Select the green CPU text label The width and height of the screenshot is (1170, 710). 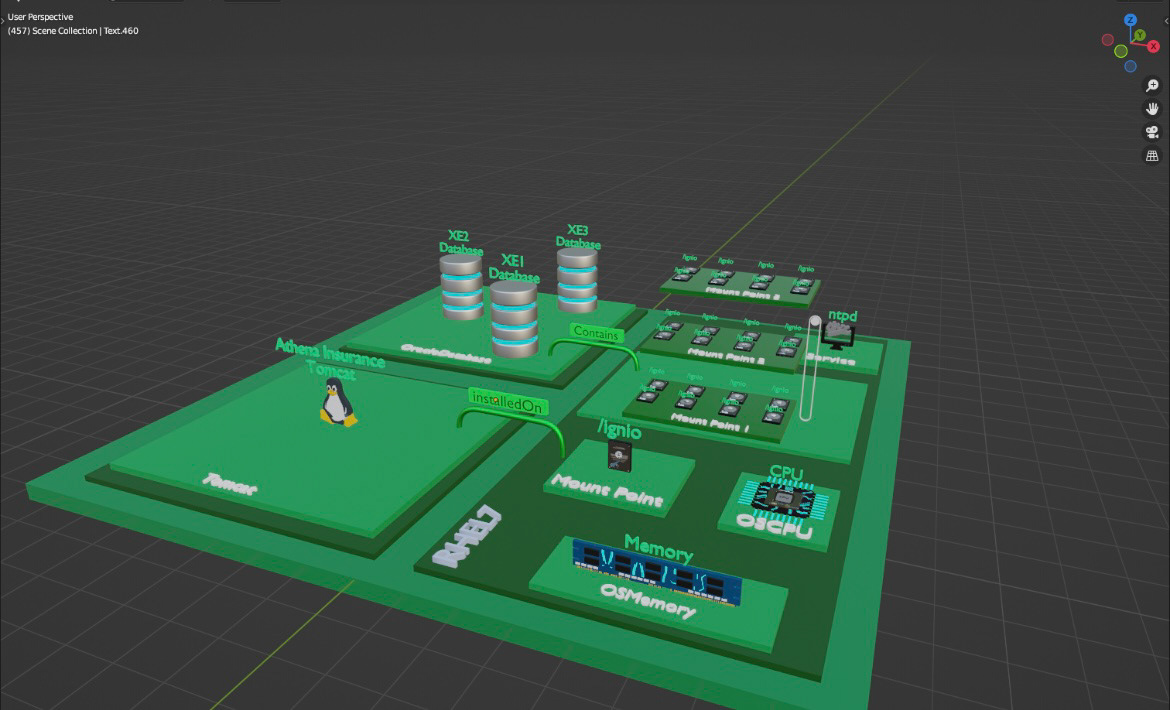[x=786, y=473]
